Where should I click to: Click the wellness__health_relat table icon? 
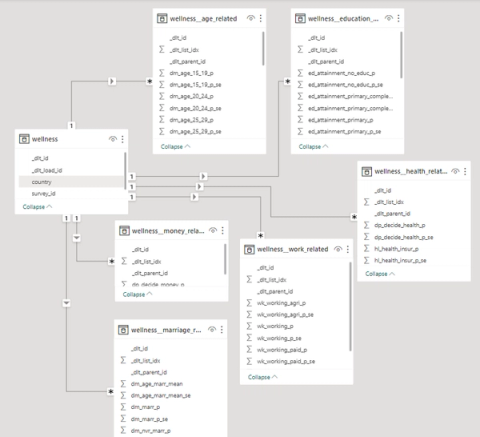[367, 172]
